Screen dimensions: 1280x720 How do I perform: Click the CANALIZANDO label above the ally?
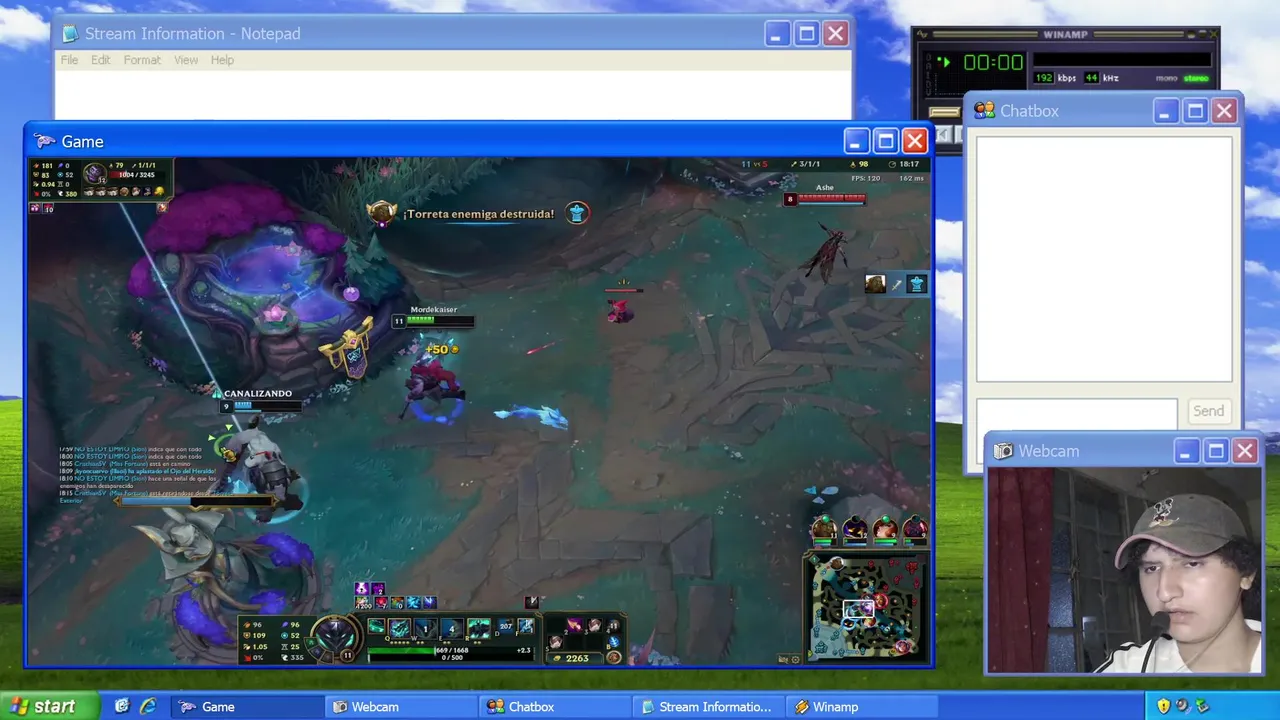(258, 394)
